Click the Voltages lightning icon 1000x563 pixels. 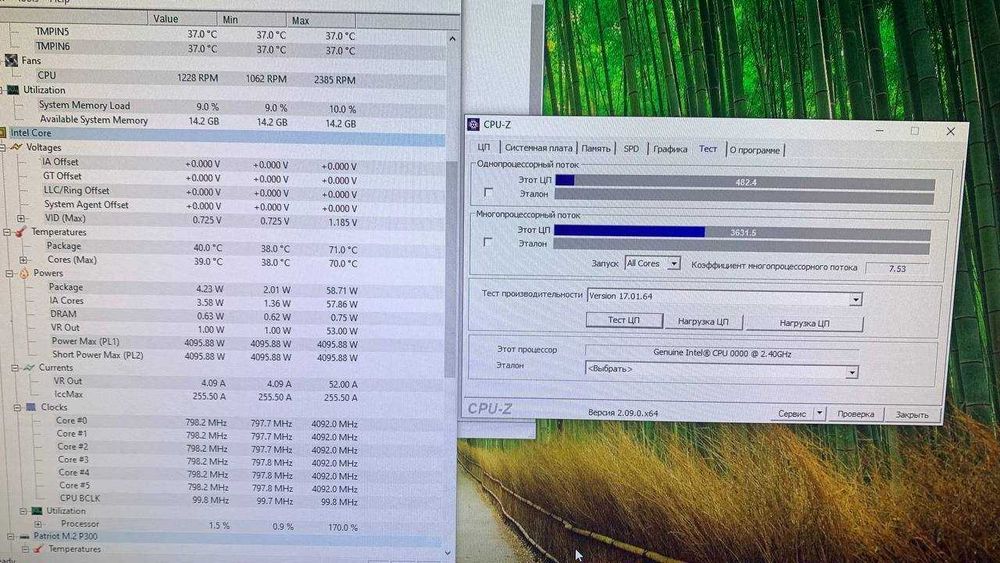click(16, 147)
